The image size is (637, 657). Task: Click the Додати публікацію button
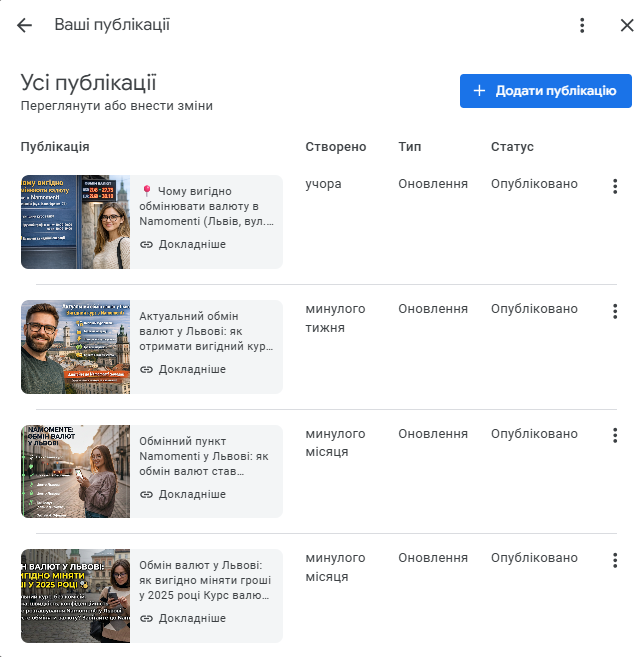point(546,91)
